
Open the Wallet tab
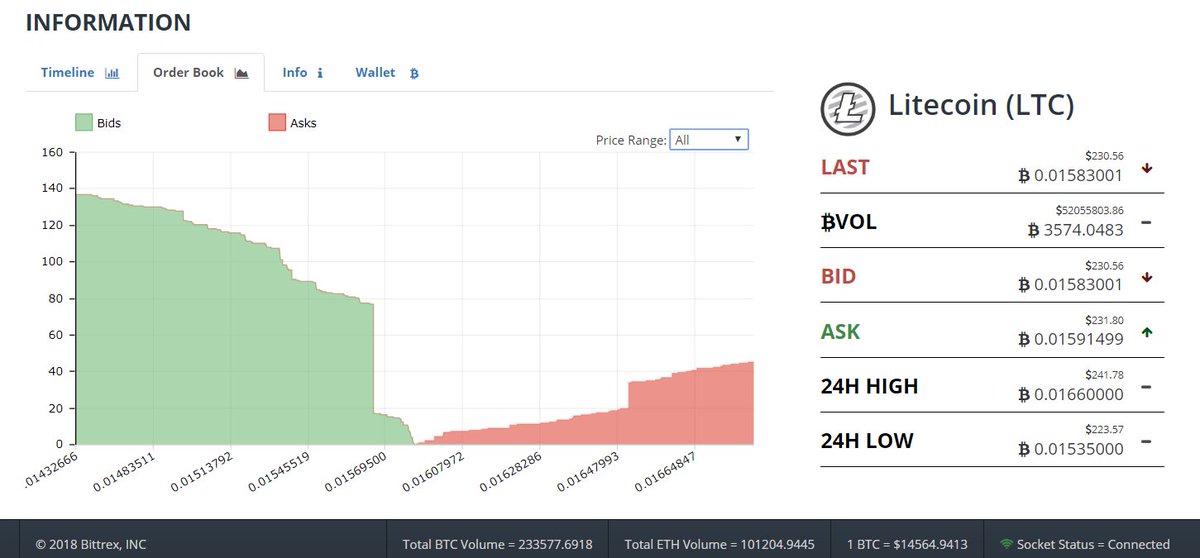pos(387,72)
